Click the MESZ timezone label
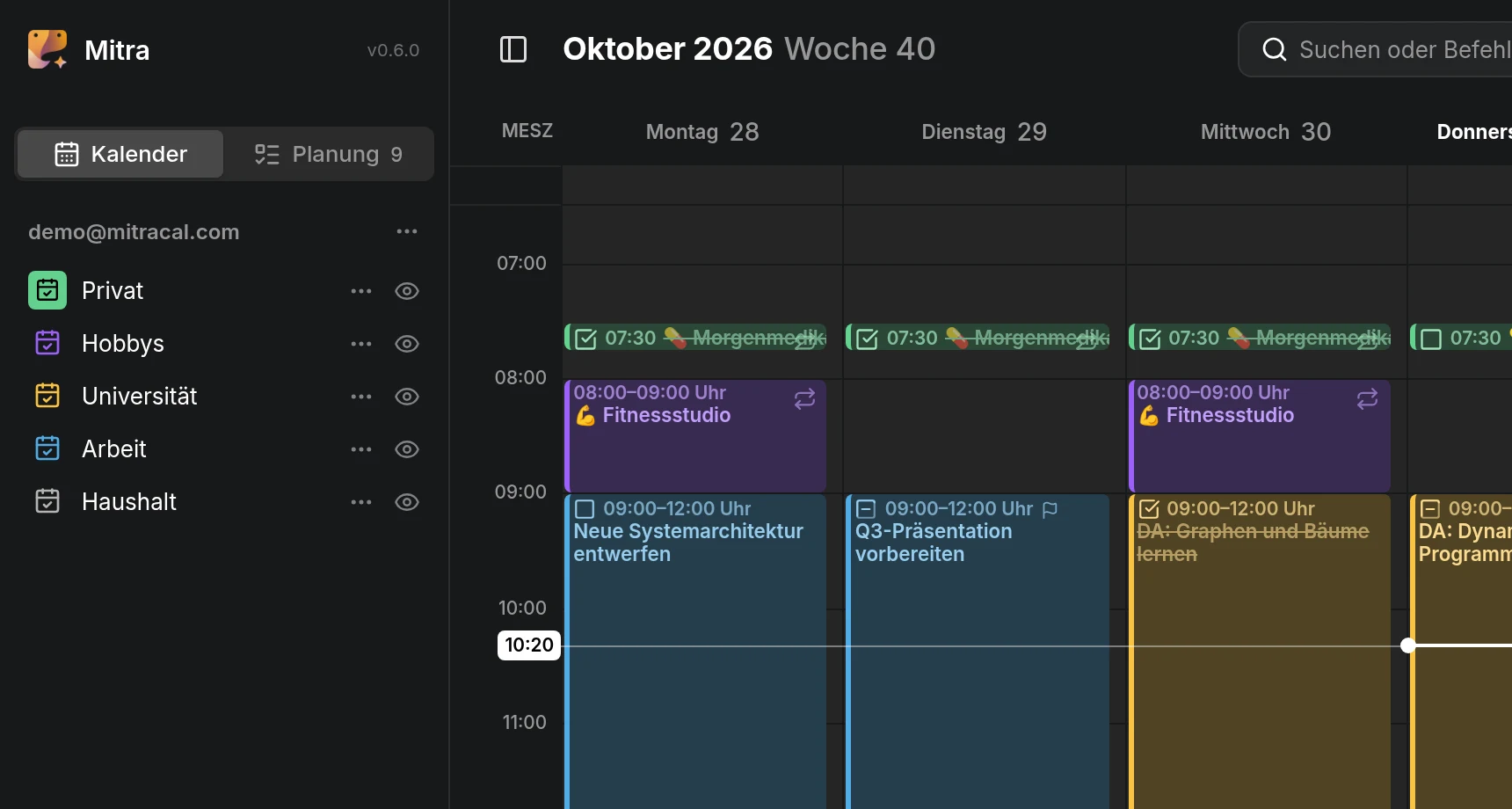1512x809 pixels. click(527, 131)
